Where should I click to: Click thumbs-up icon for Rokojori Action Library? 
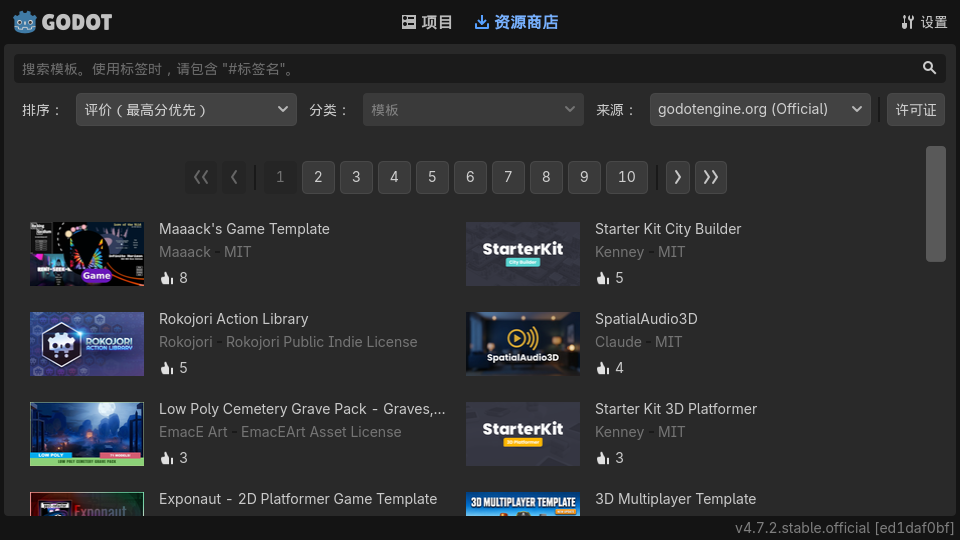coord(167,368)
